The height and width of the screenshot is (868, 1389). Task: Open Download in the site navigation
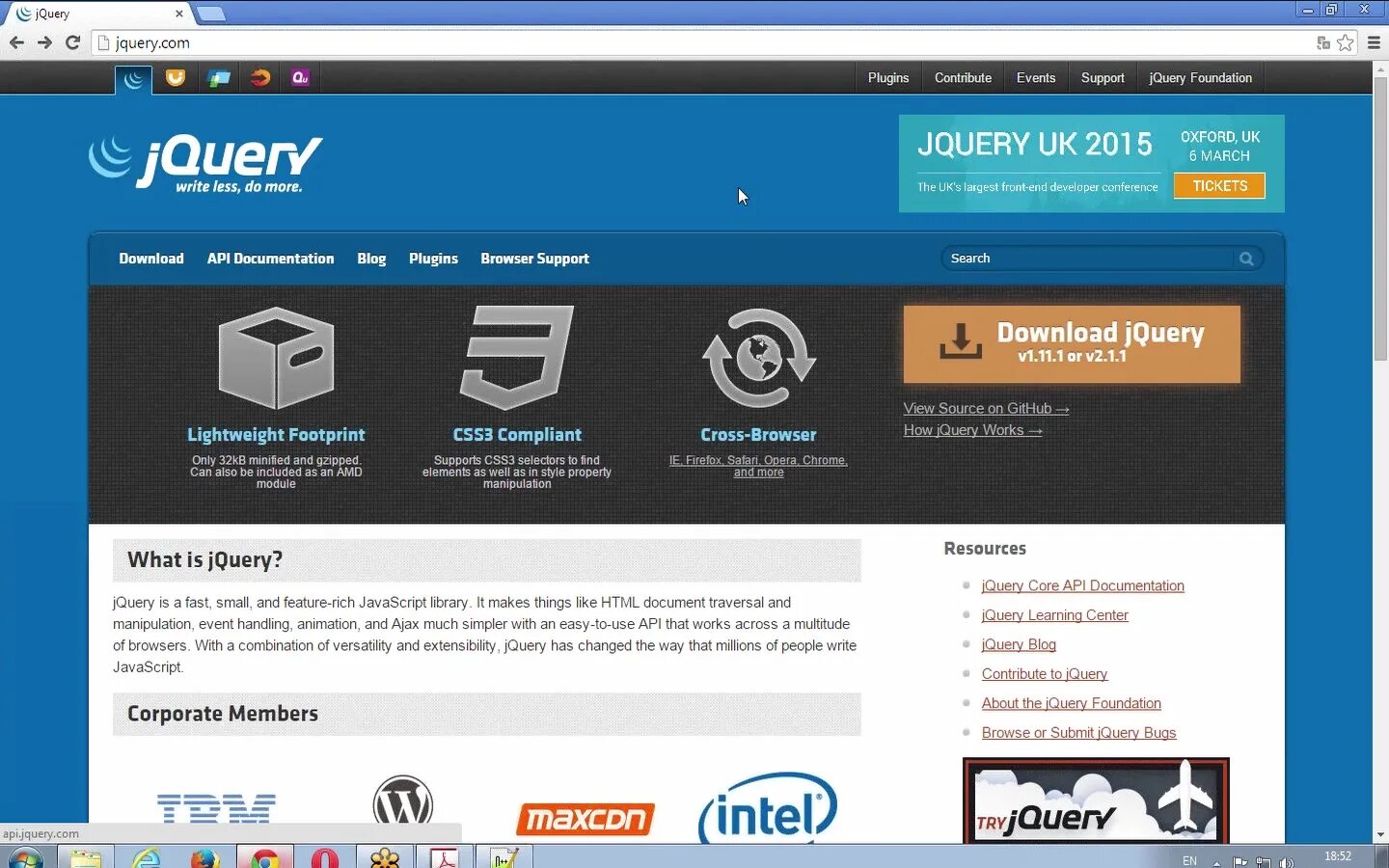(151, 258)
